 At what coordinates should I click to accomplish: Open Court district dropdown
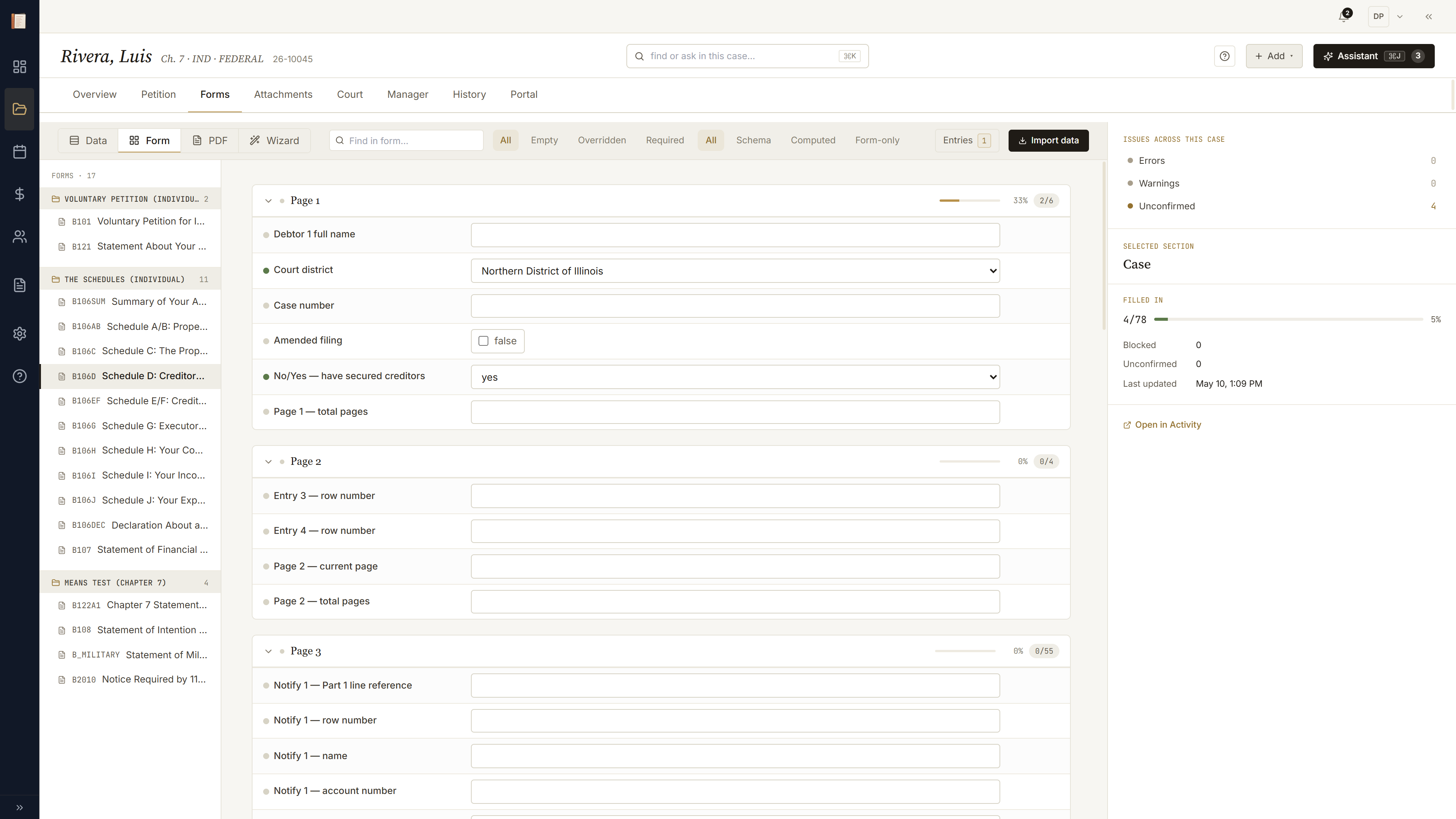pos(735,271)
